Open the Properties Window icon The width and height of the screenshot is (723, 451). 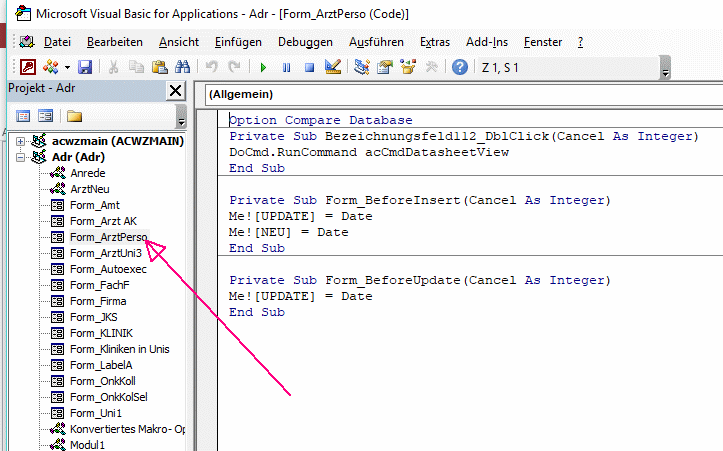point(385,67)
